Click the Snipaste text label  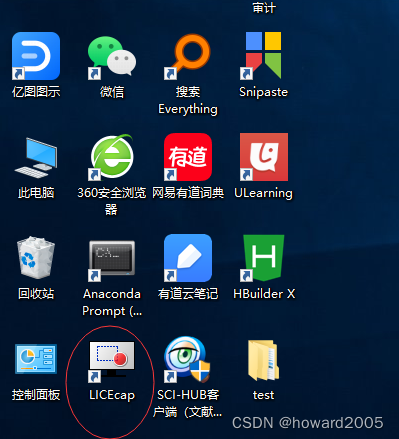[x=264, y=92]
